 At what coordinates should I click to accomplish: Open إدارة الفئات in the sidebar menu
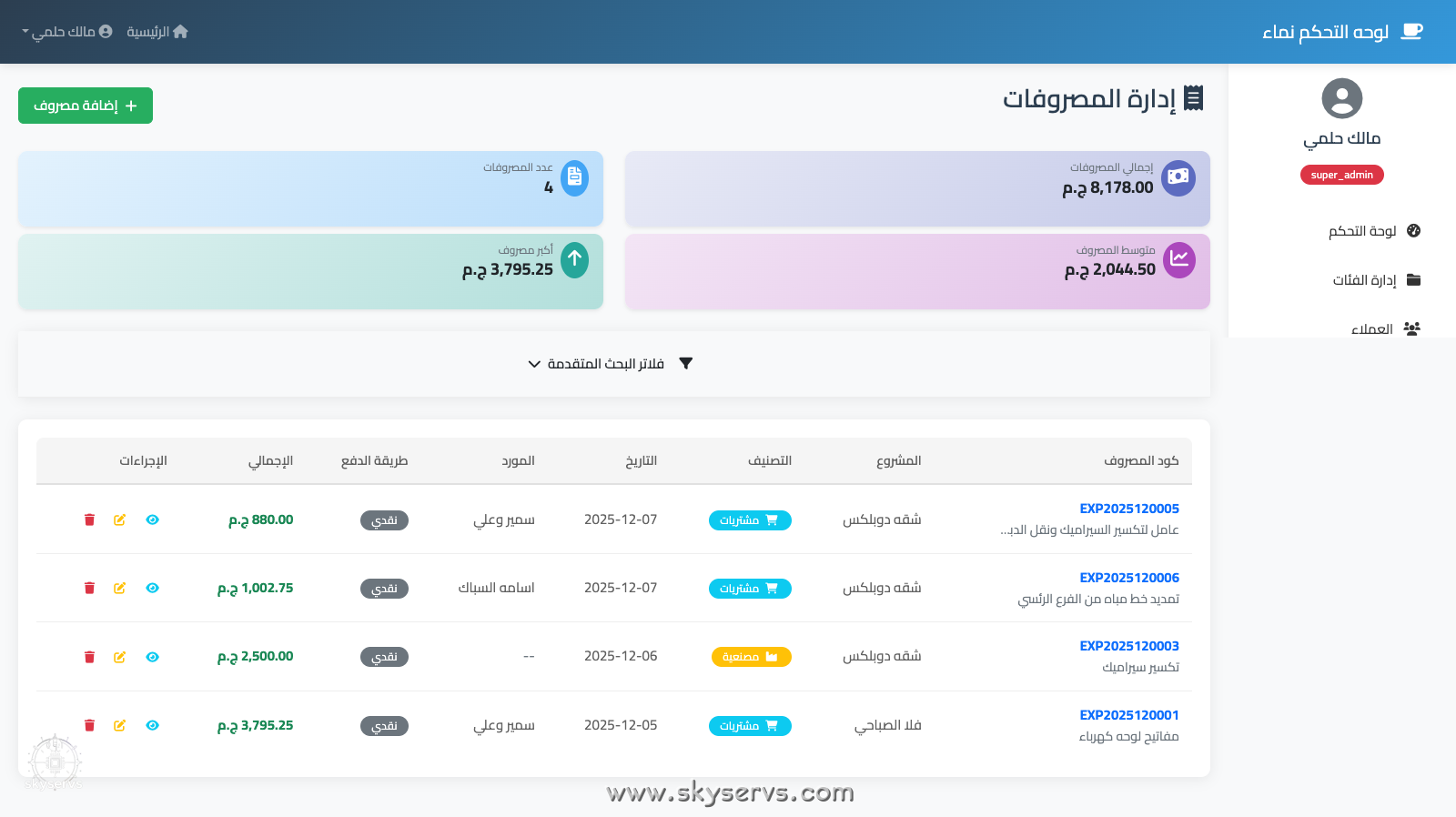click(1377, 280)
